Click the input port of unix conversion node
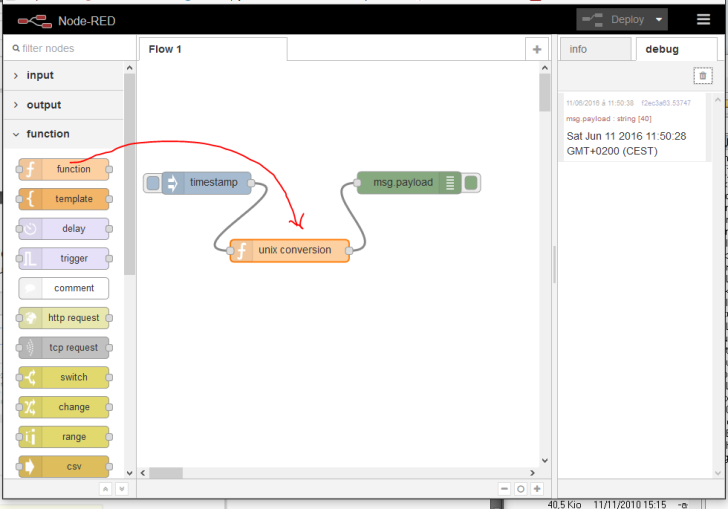 (x=230, y=251)
